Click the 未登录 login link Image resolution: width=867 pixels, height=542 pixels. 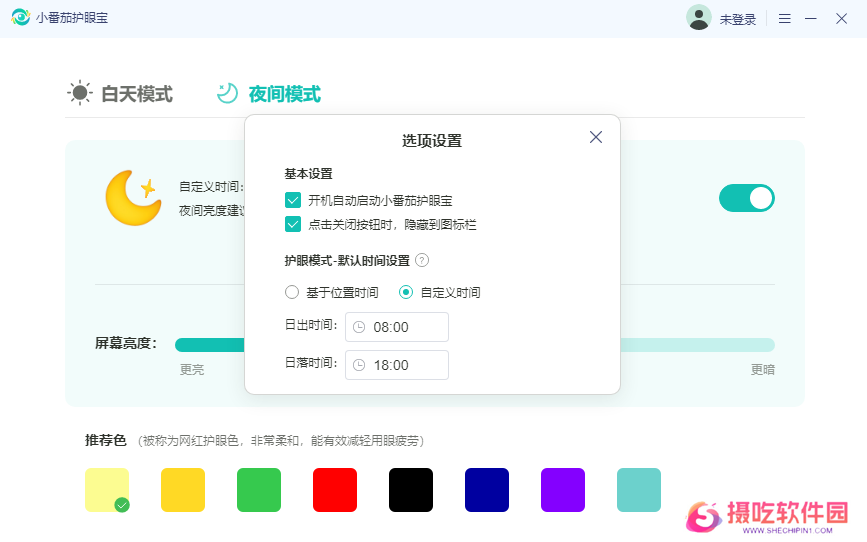[738, 19]
